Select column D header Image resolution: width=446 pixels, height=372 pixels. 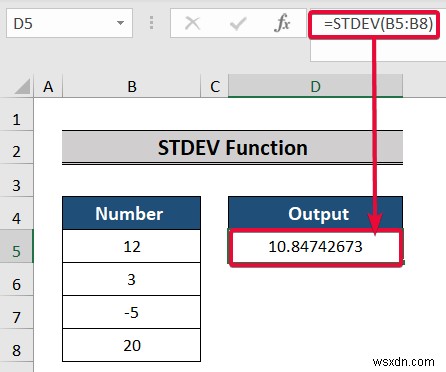point(315,86)
